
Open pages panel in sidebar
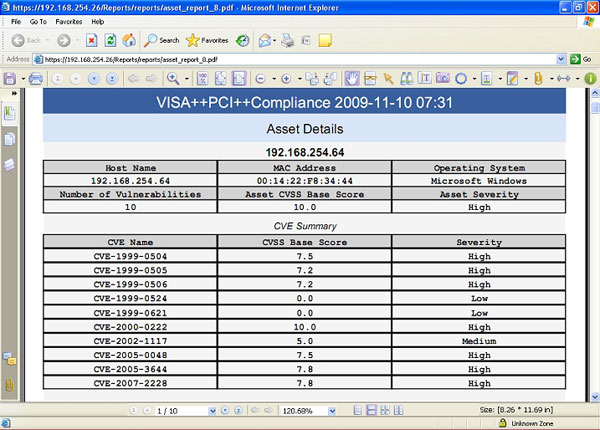pos(10,140)
